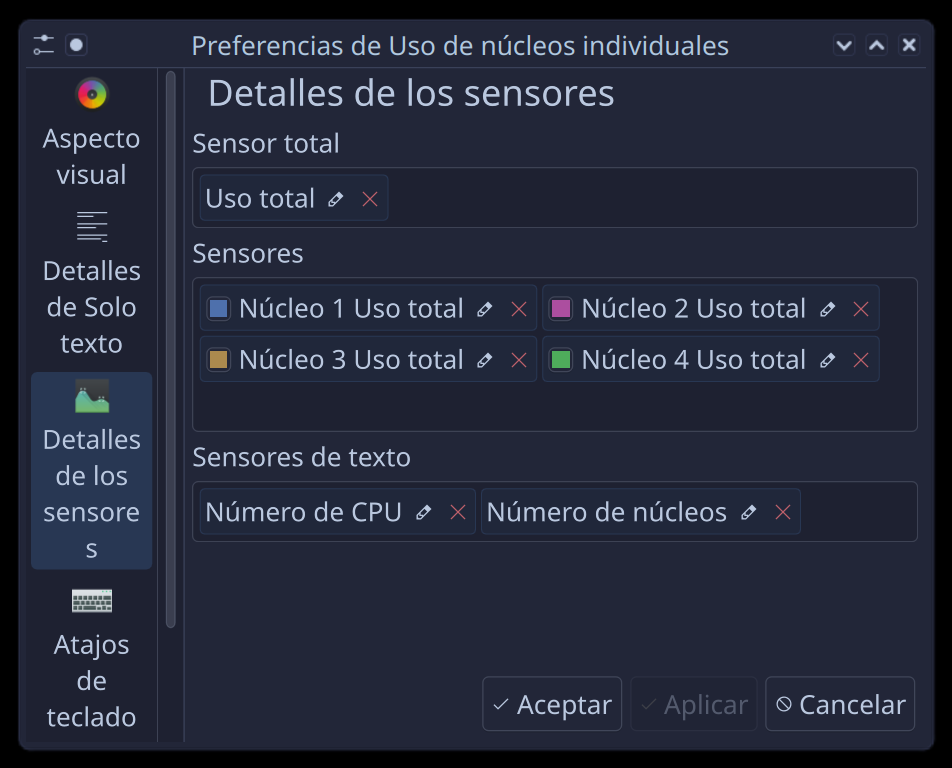Open the window menu icon in titlebar

(x=43, y=45)
